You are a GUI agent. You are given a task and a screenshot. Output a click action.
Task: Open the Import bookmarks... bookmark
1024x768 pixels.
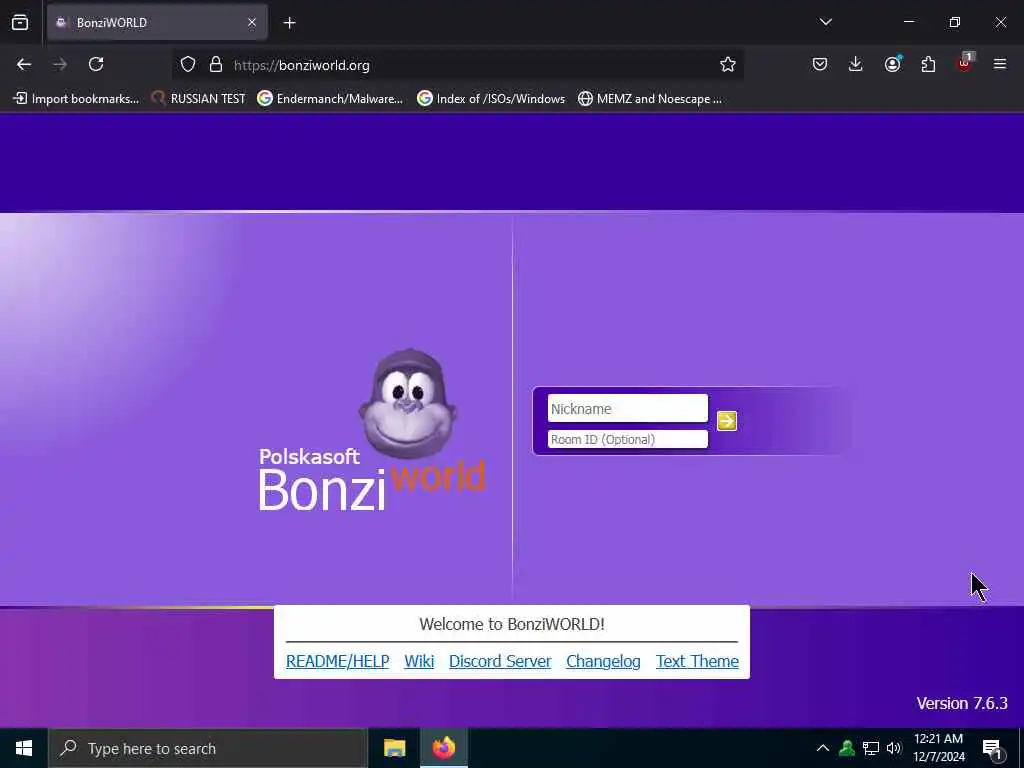pyautogui.click(x=76, y=99)
